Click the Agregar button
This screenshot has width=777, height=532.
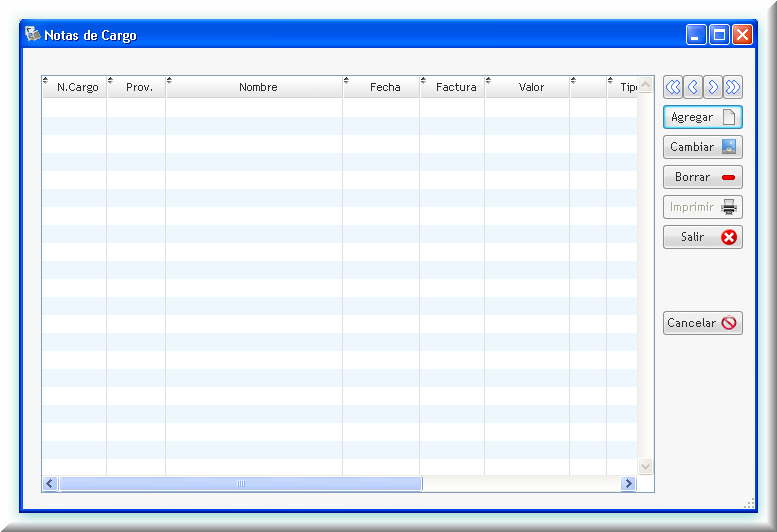click(x=703, y=117)
